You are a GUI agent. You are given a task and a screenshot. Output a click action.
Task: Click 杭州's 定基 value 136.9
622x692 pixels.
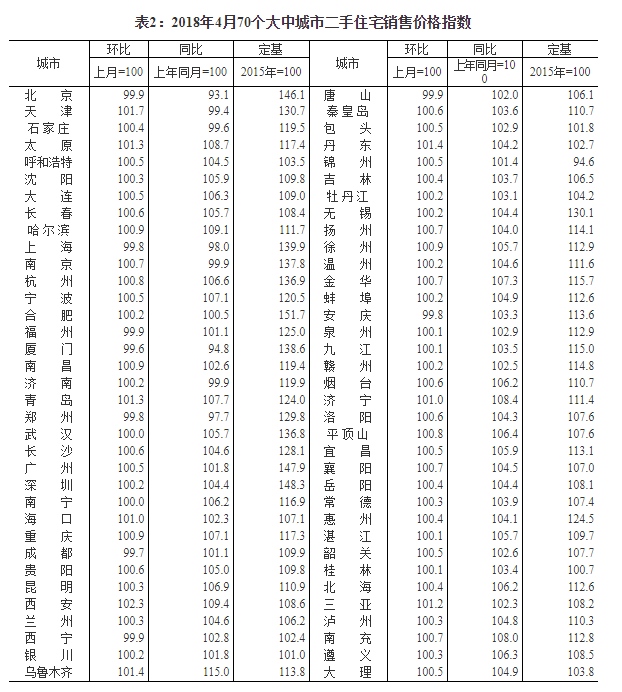point(292,281)
